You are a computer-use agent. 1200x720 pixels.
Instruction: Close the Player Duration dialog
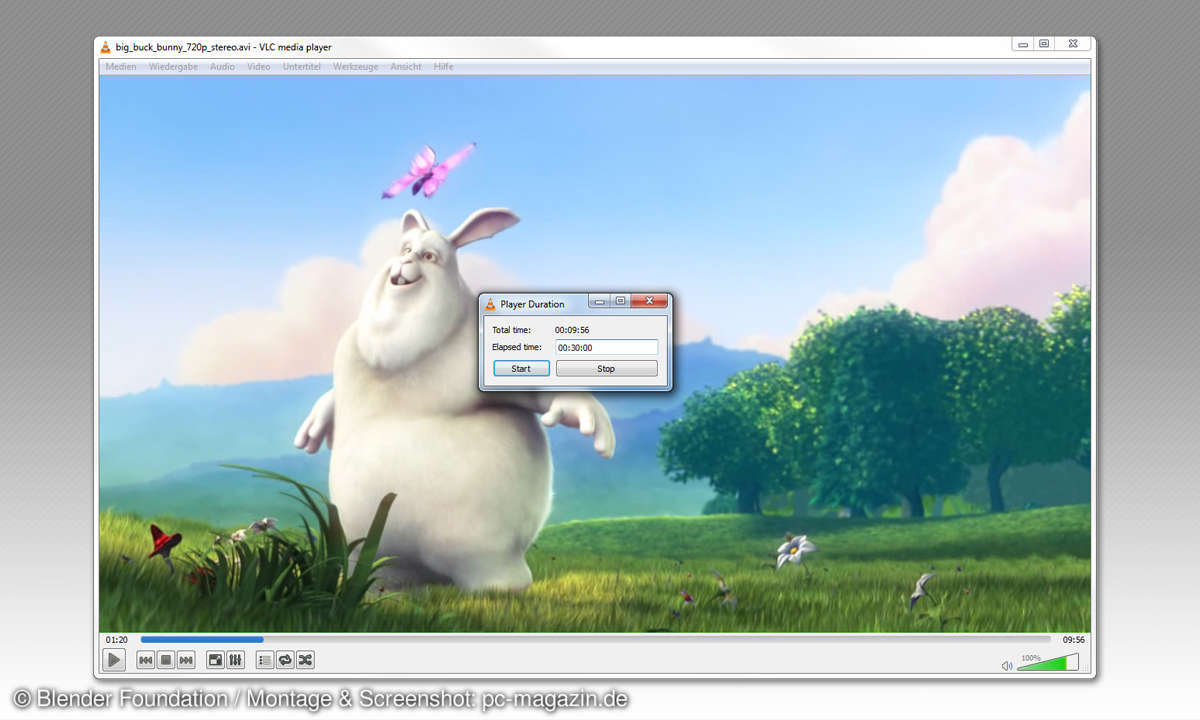(650, 301)
